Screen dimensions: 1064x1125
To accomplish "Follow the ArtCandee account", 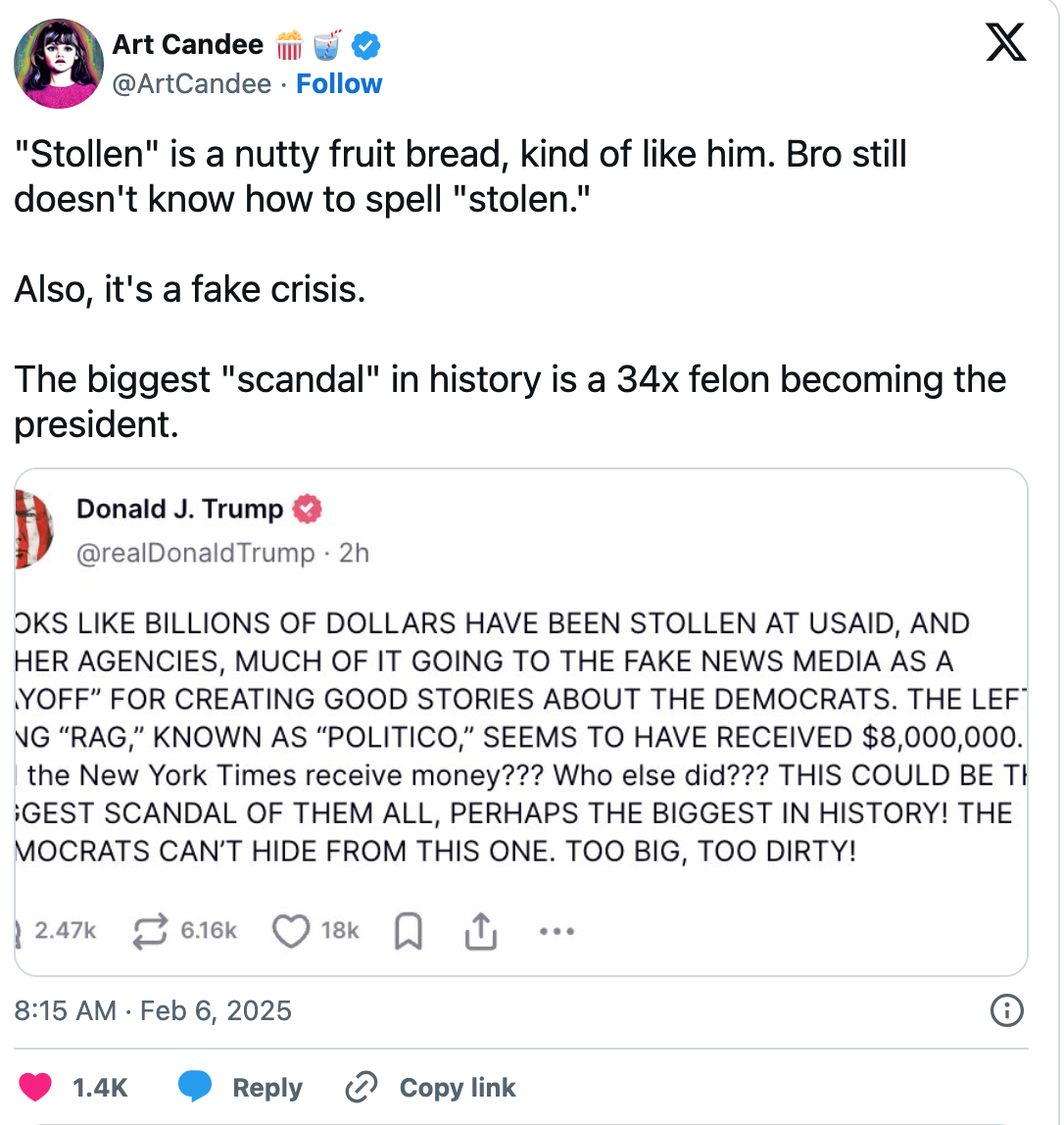I will point(339,84).
